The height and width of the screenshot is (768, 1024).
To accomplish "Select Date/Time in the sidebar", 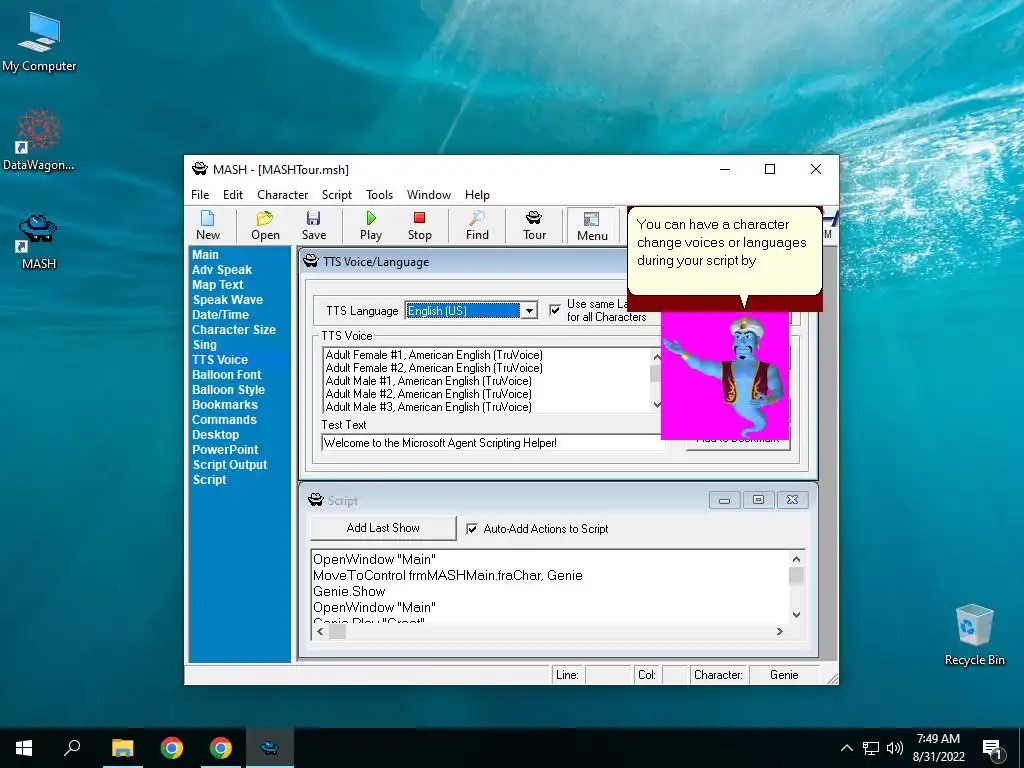I will pyautogui.click(x=220, y=315).
